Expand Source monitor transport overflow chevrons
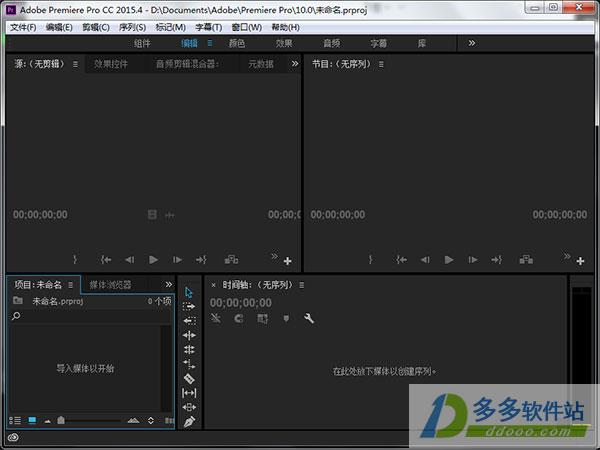The image size is (600, 450). 274,256
